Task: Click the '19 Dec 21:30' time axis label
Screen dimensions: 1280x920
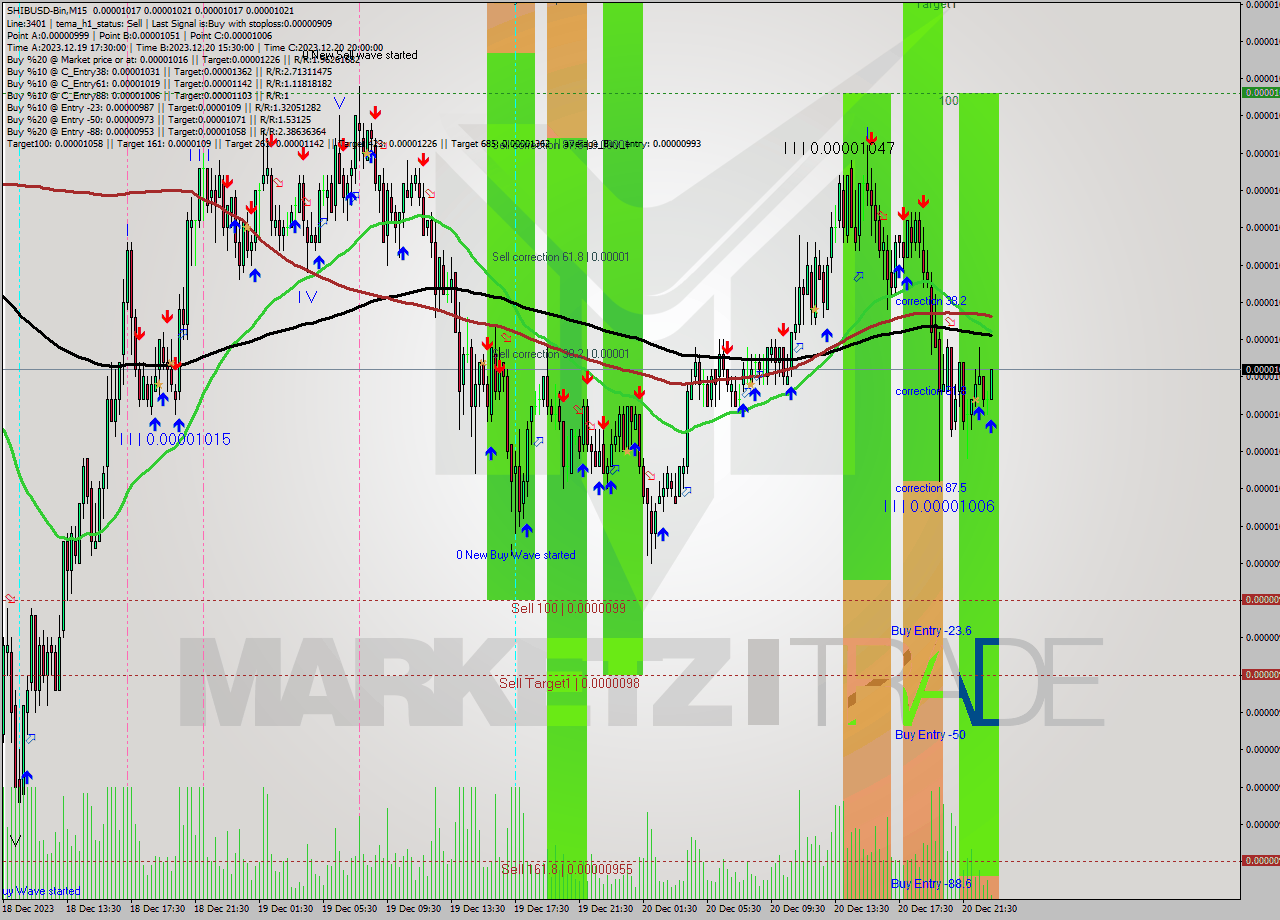Action: click(x=607, y=909)
